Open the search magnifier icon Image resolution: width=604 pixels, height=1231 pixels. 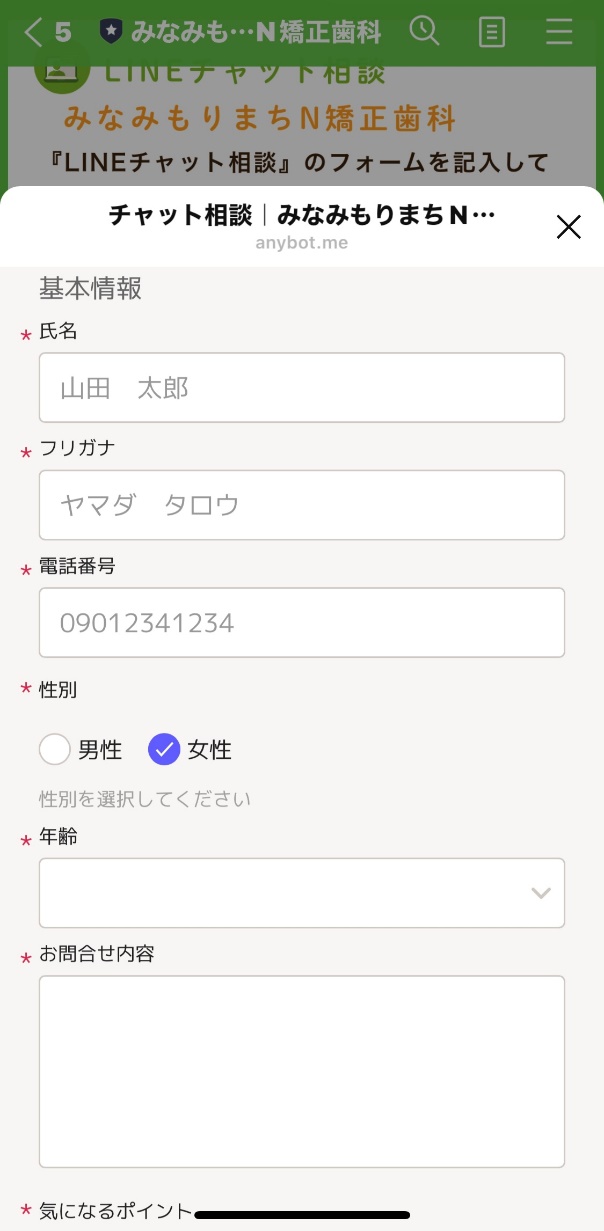coord(425,31)
